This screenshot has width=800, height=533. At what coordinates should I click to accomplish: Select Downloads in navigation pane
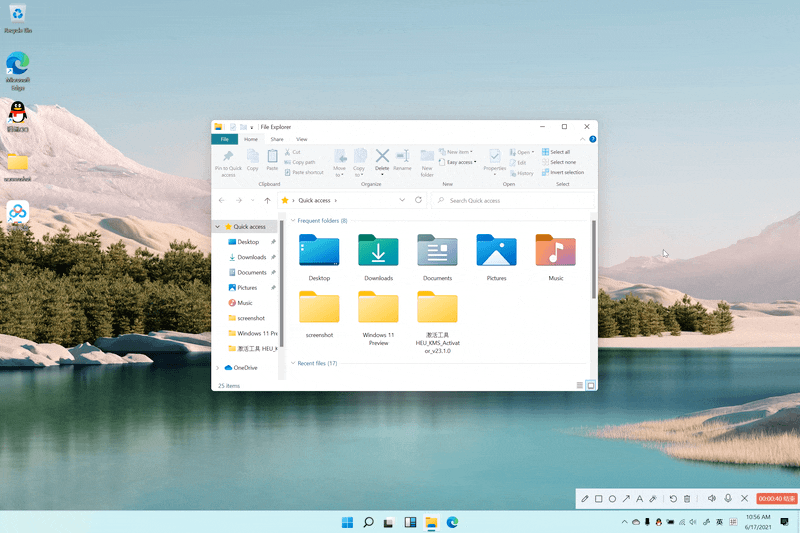tap(252, 257)
